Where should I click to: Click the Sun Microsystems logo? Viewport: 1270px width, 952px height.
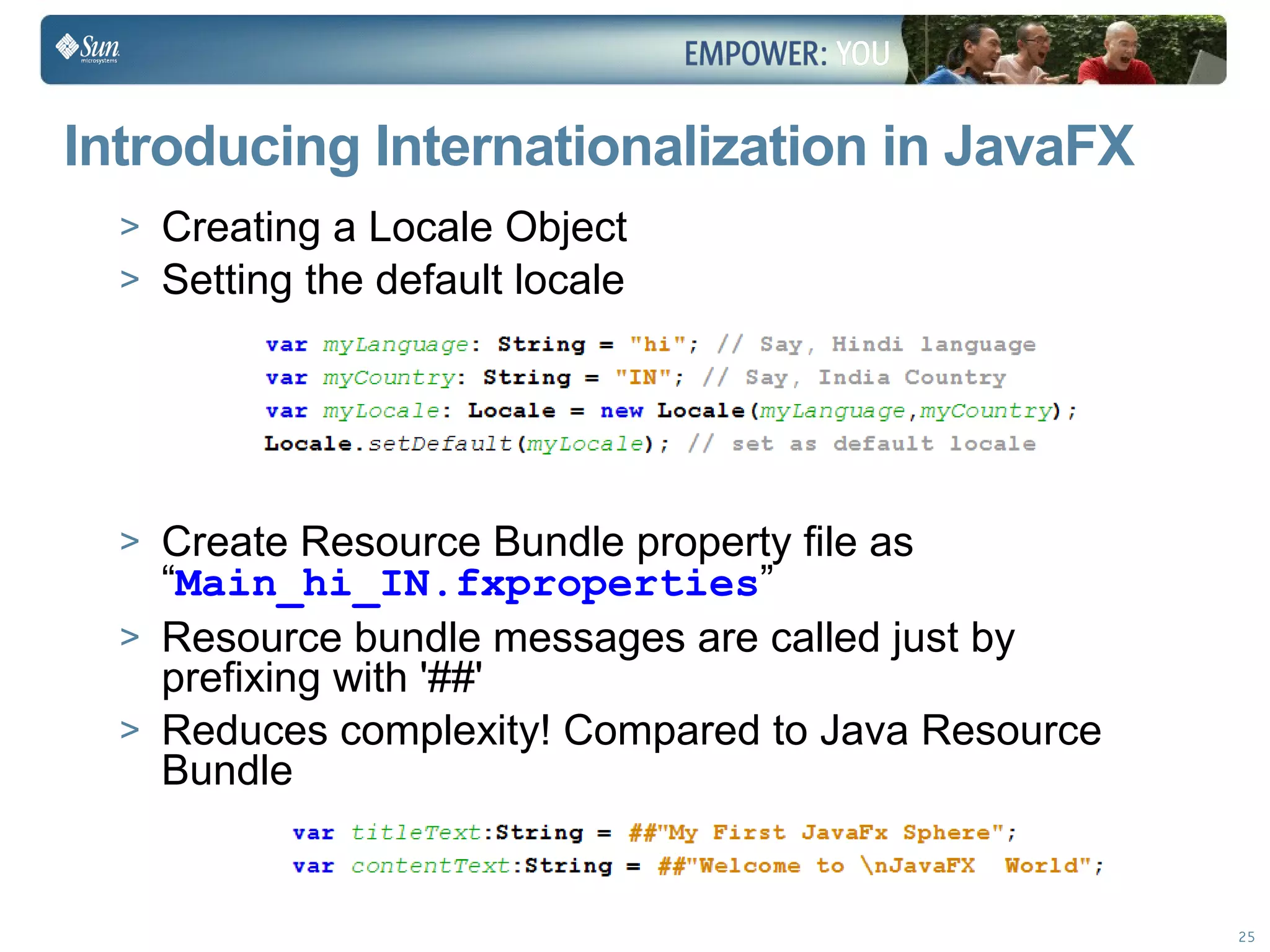(x=87, y=48)
